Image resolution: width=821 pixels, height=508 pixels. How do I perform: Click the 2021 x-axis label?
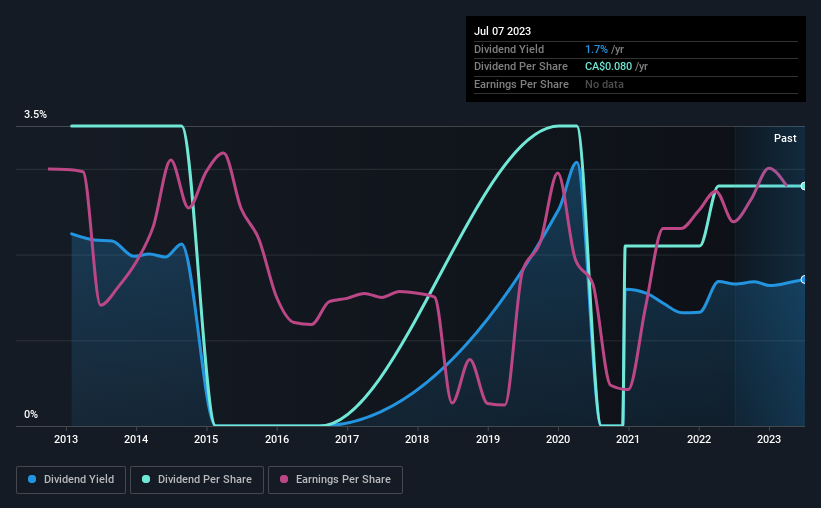[627, 439]
